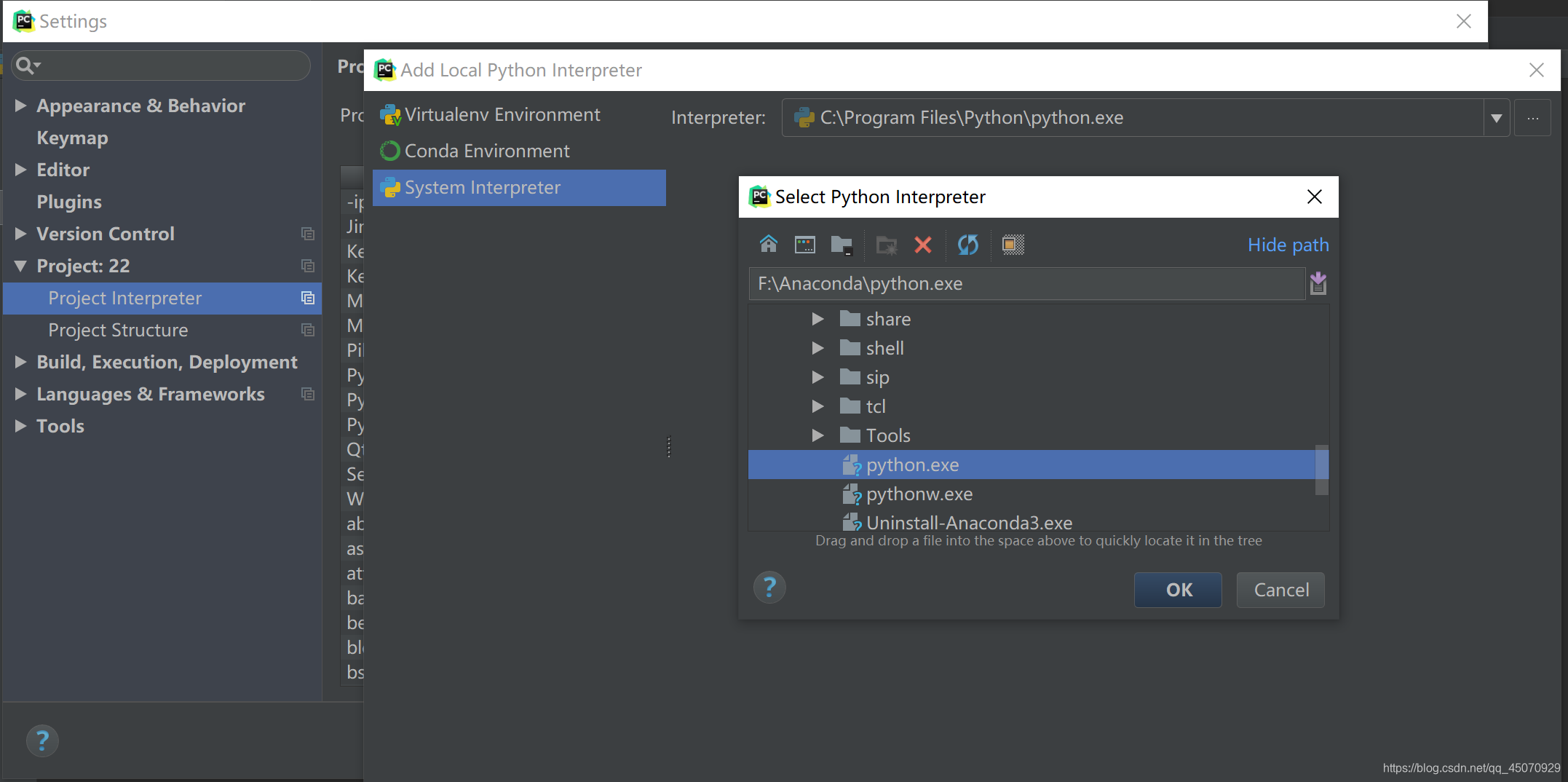This screenshot has width=1568, height=782.
Task: Expand Appearance & Behavior settings
Action: tap(21, 106)
